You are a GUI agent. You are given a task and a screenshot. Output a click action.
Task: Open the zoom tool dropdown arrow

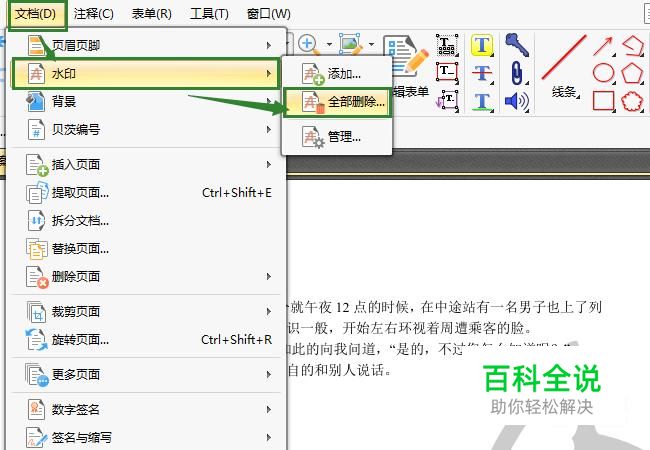[329, 44]
